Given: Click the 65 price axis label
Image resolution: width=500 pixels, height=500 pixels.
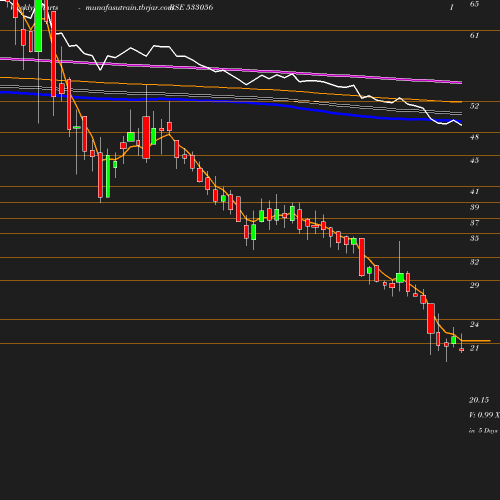Looking at the screenshot, I should 474,4.
